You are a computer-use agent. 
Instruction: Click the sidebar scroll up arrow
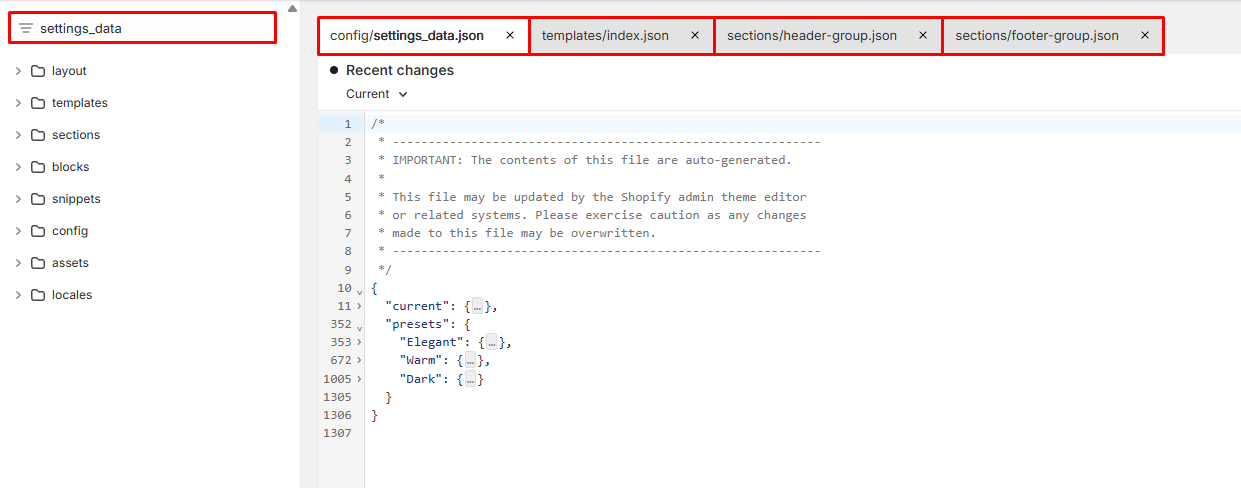tap(291, 8)
